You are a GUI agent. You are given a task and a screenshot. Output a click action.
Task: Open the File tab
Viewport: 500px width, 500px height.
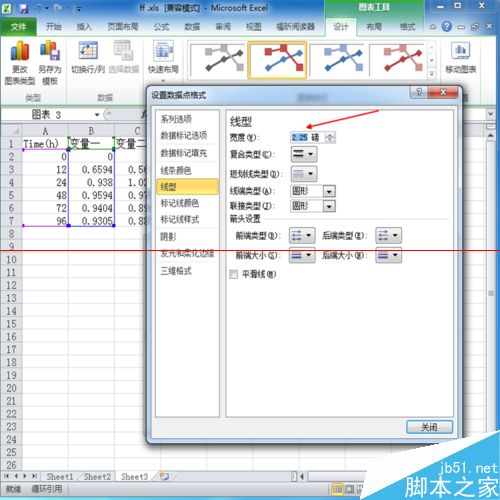click(18, 27)
